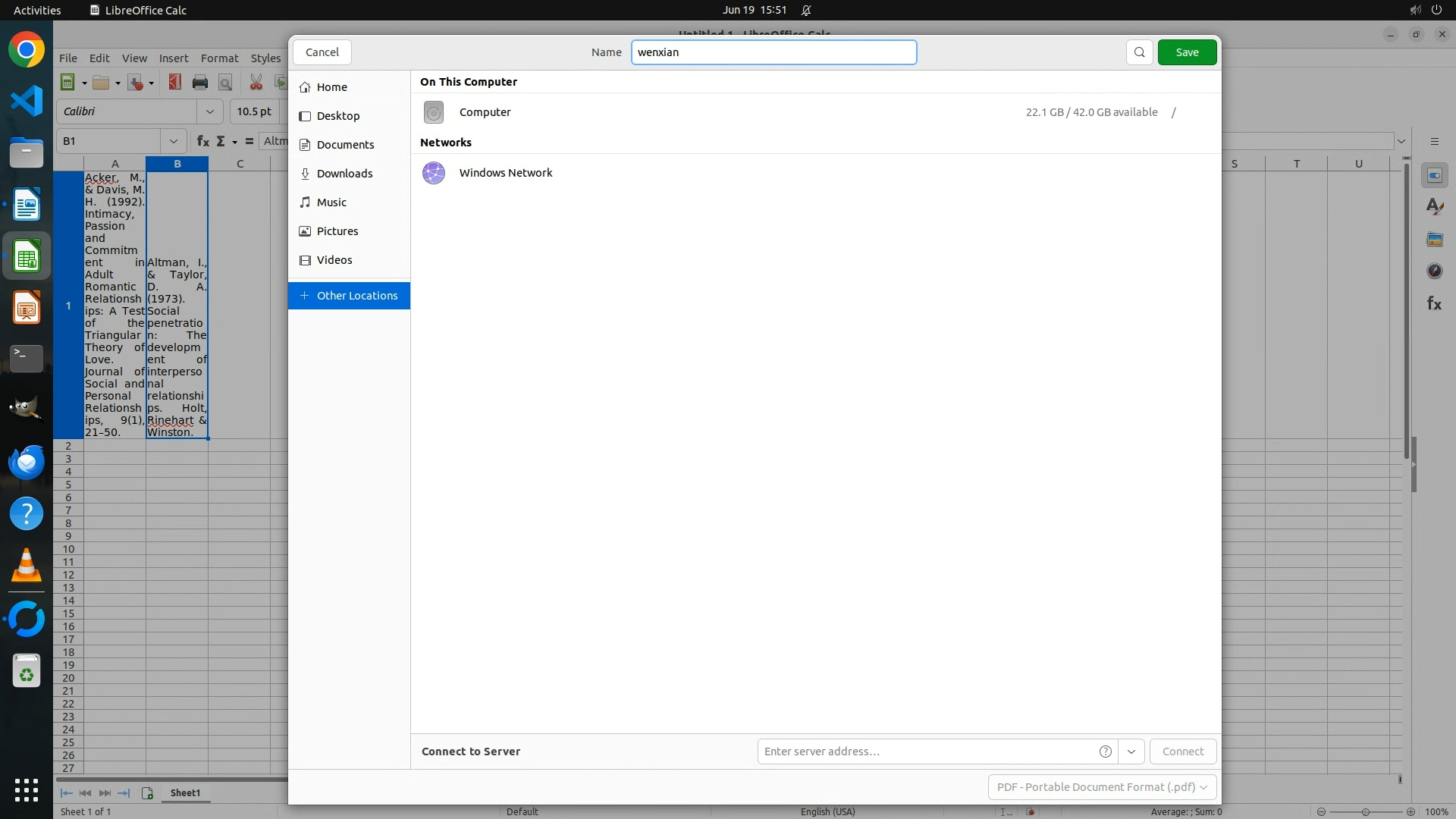The width and height of the screenshot is (1456, 819).
Task: Open the PDF file format dropdown
Action: click(1102, 787)
